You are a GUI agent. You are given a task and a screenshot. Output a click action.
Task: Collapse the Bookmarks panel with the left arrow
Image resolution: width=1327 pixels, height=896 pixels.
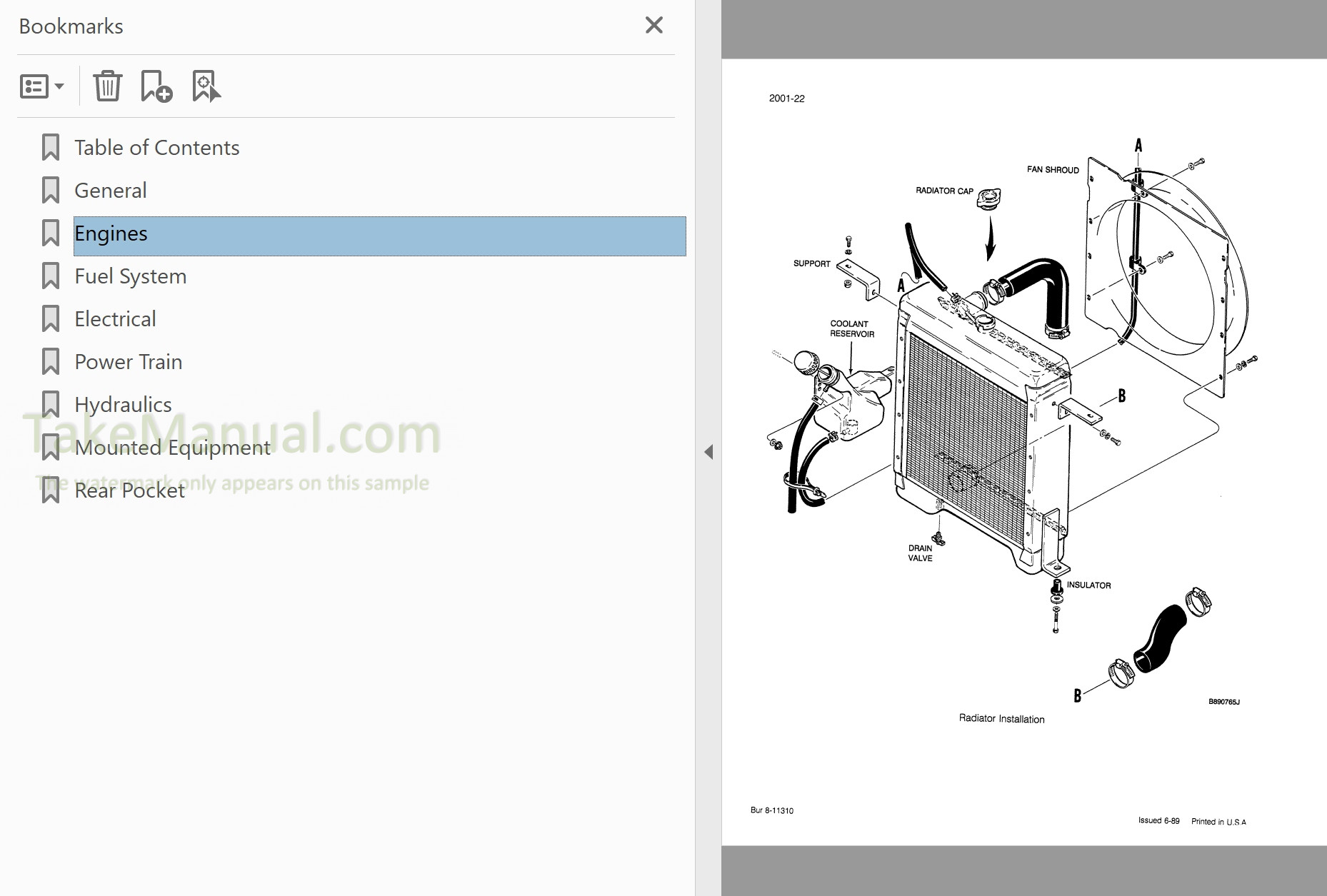point(708,451)
